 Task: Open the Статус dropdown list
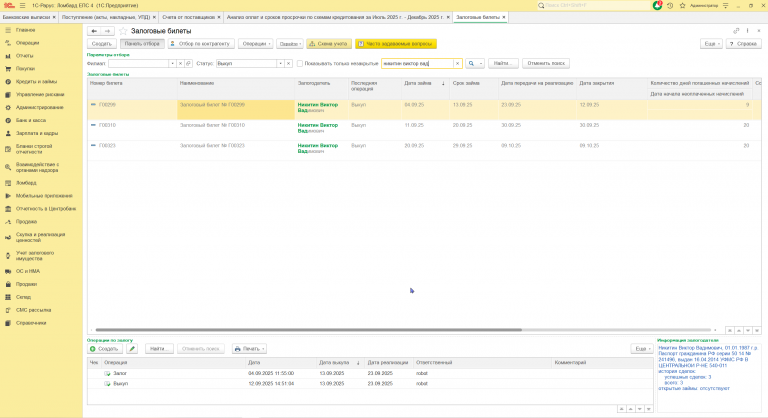[x=282, y=63]
